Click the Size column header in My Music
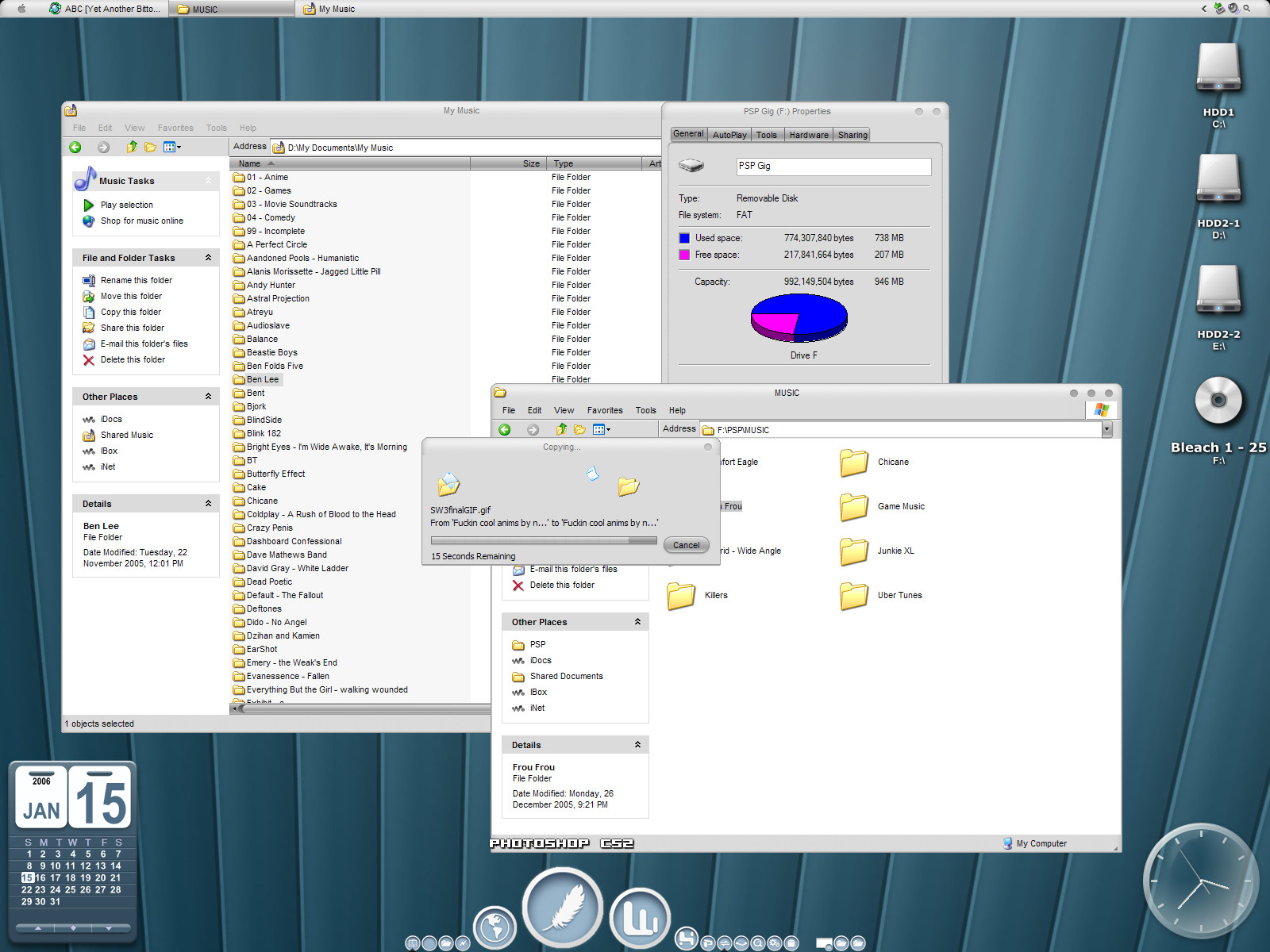The height and width of the screenshot is (952, 1270). [x=508, y=163]
